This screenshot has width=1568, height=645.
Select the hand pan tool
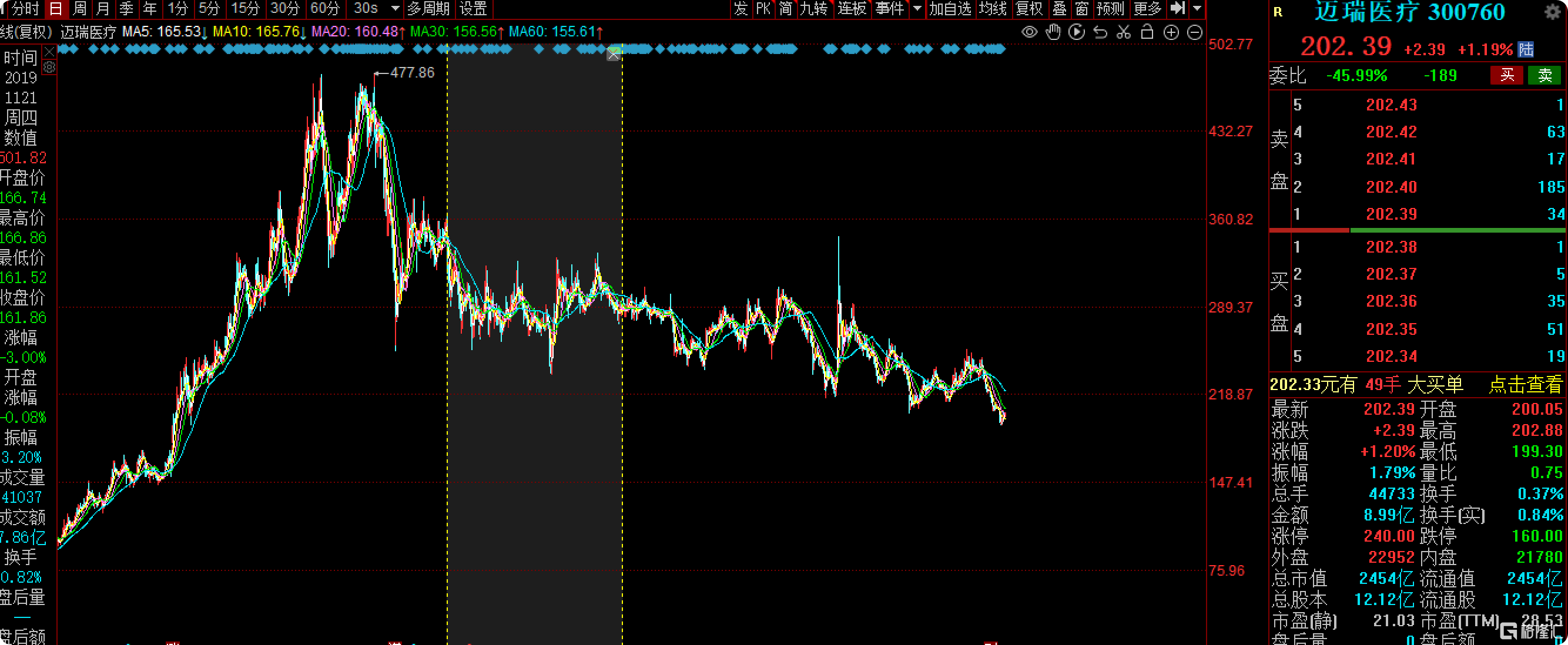[x=1053, y=32]
